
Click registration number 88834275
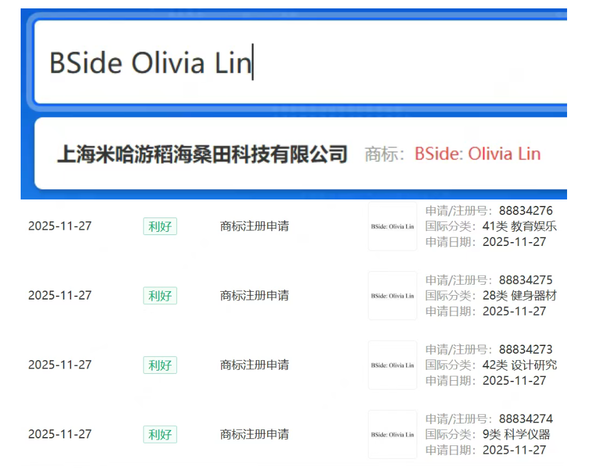[526, 280]
